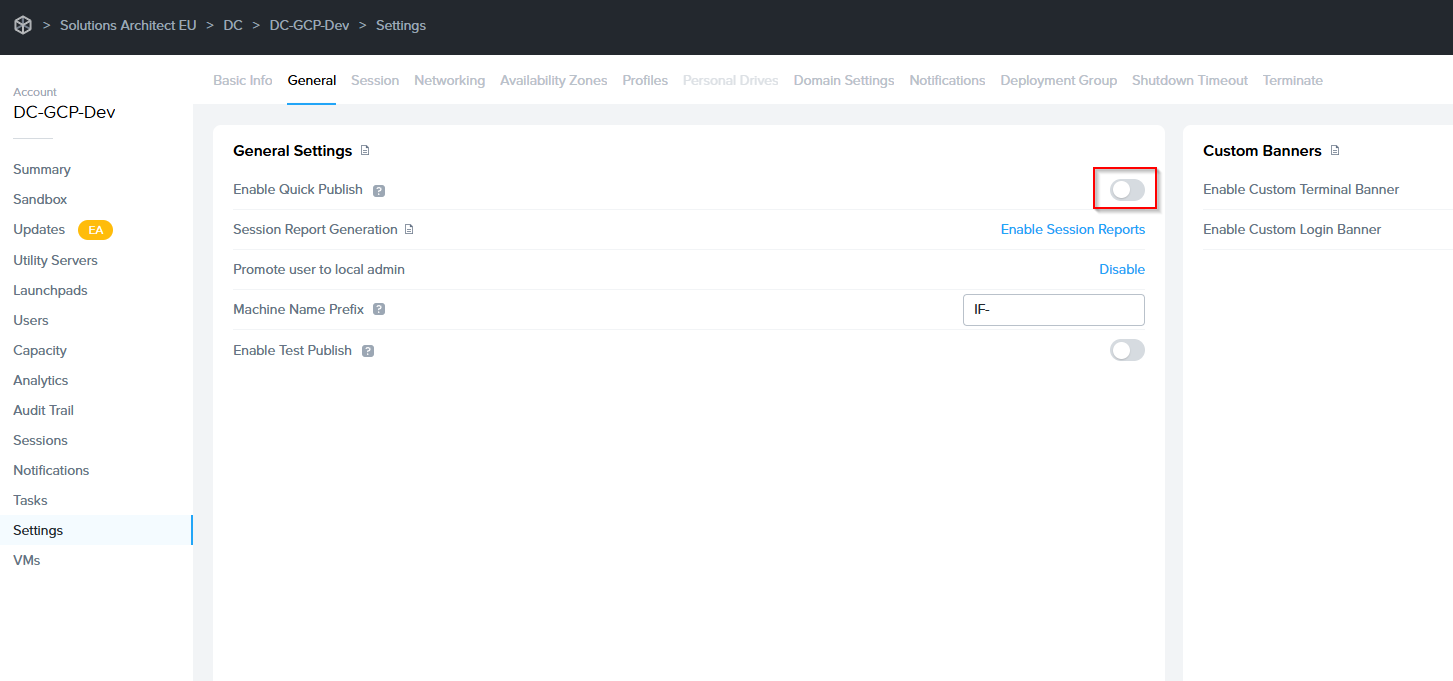1453x681 pixels.
Task: Click the Frame cube logo icon
Action: click(x=22, y=25)
